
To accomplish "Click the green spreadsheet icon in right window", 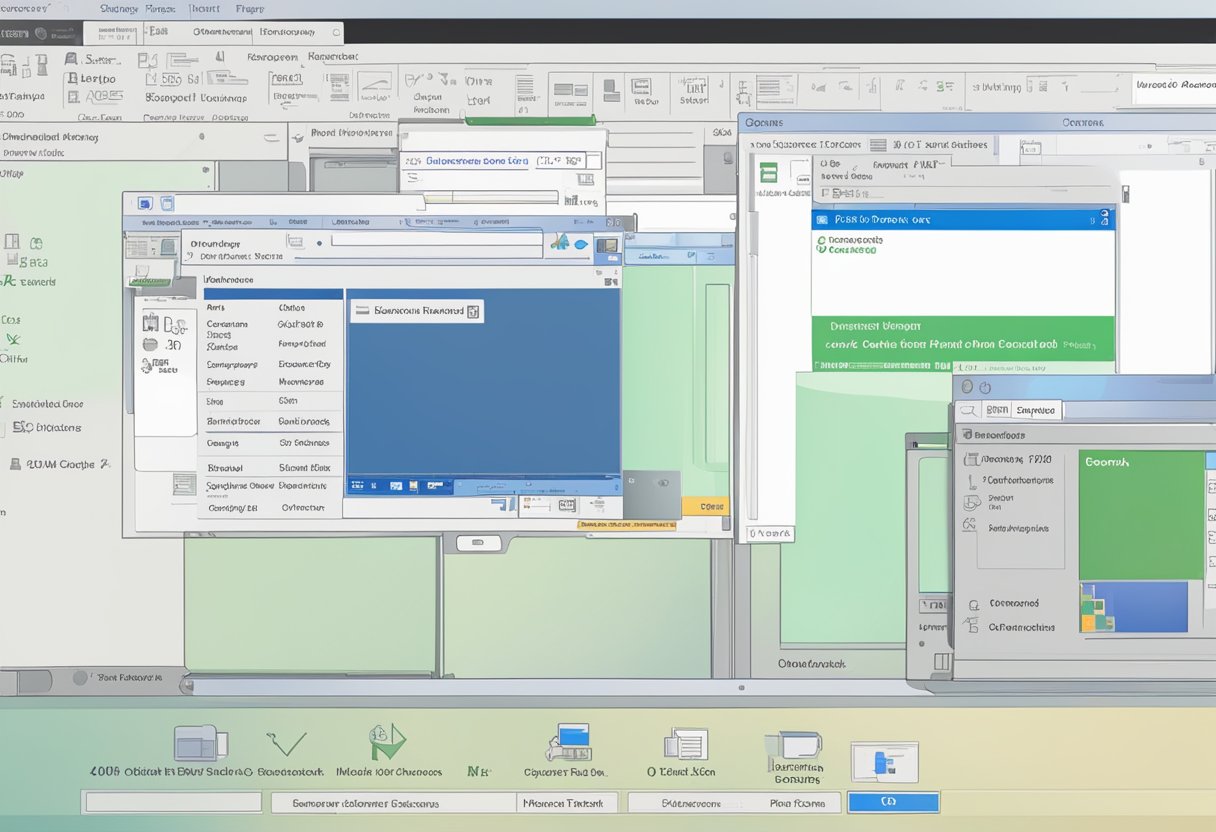I will coord(769,173).
